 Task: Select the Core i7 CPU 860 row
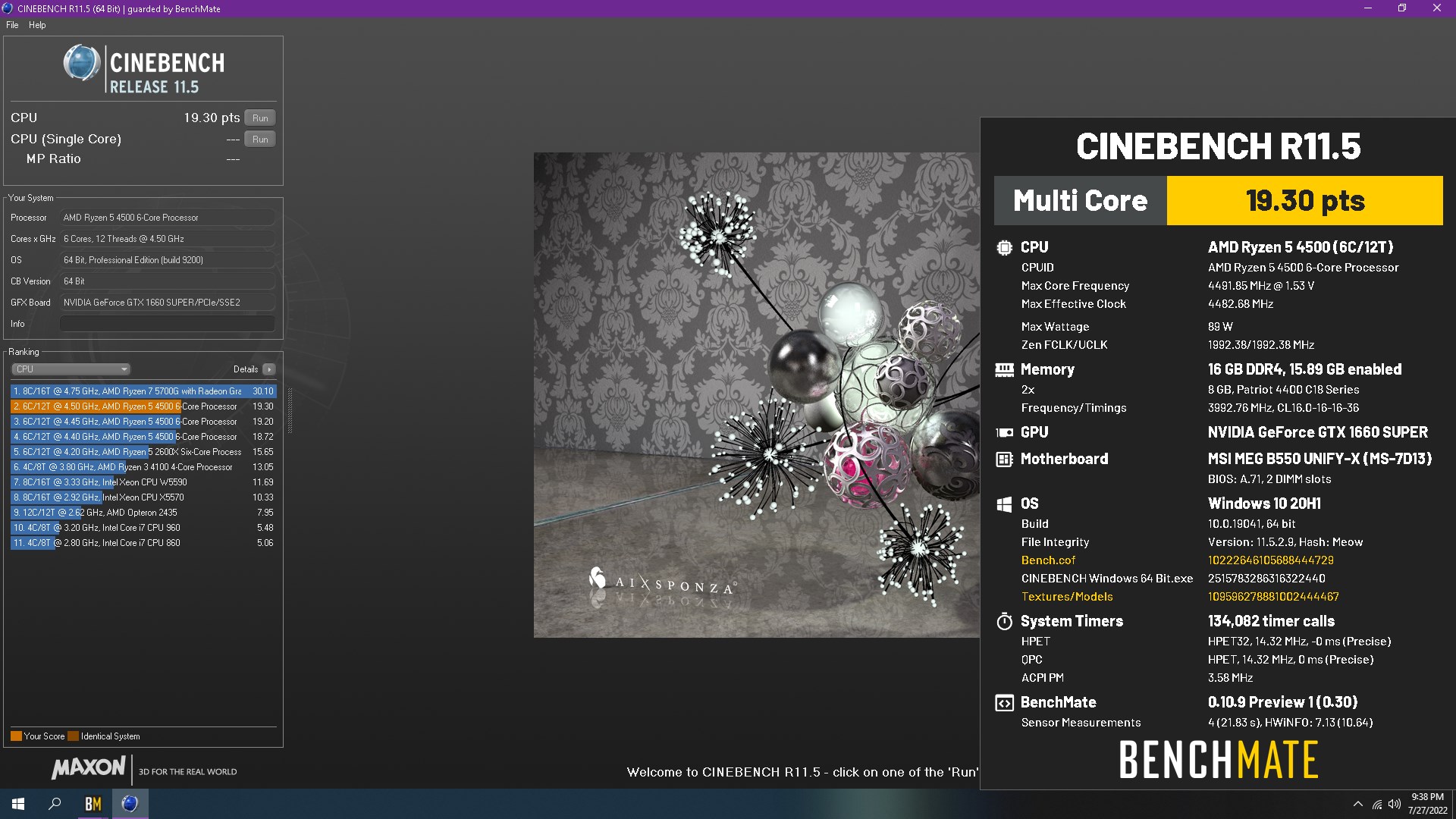pyautogui.click(x=143, y=543)
